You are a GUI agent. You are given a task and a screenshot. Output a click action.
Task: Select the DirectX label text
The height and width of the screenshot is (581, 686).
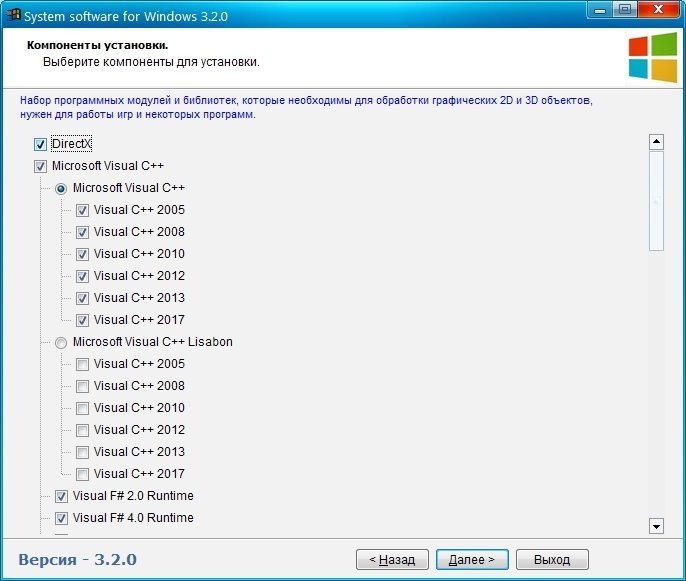[71, 144]
